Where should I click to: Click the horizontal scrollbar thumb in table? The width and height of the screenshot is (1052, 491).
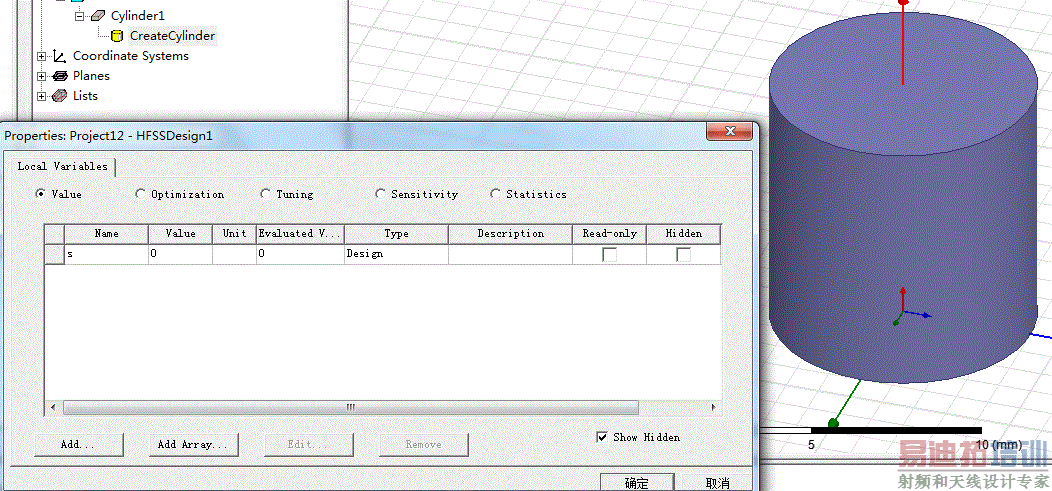pos(350,407)
